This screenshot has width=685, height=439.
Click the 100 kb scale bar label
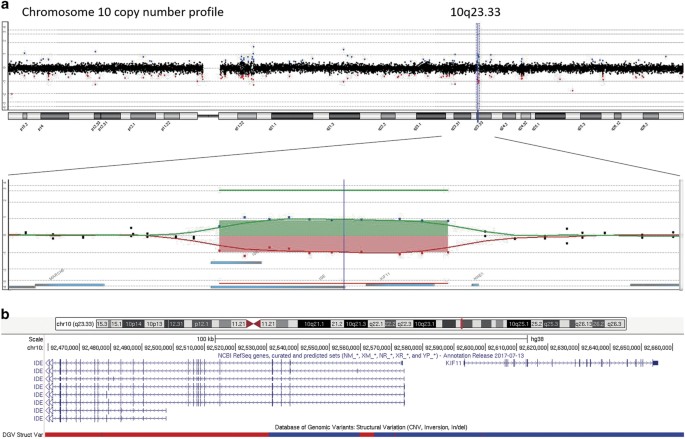[x=205, y=339]
